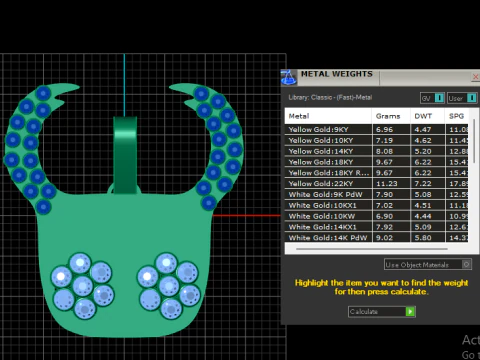Viewport: 480px width, 360px height.
Task: Sort by the Grams column header
Action: (391, 116)
